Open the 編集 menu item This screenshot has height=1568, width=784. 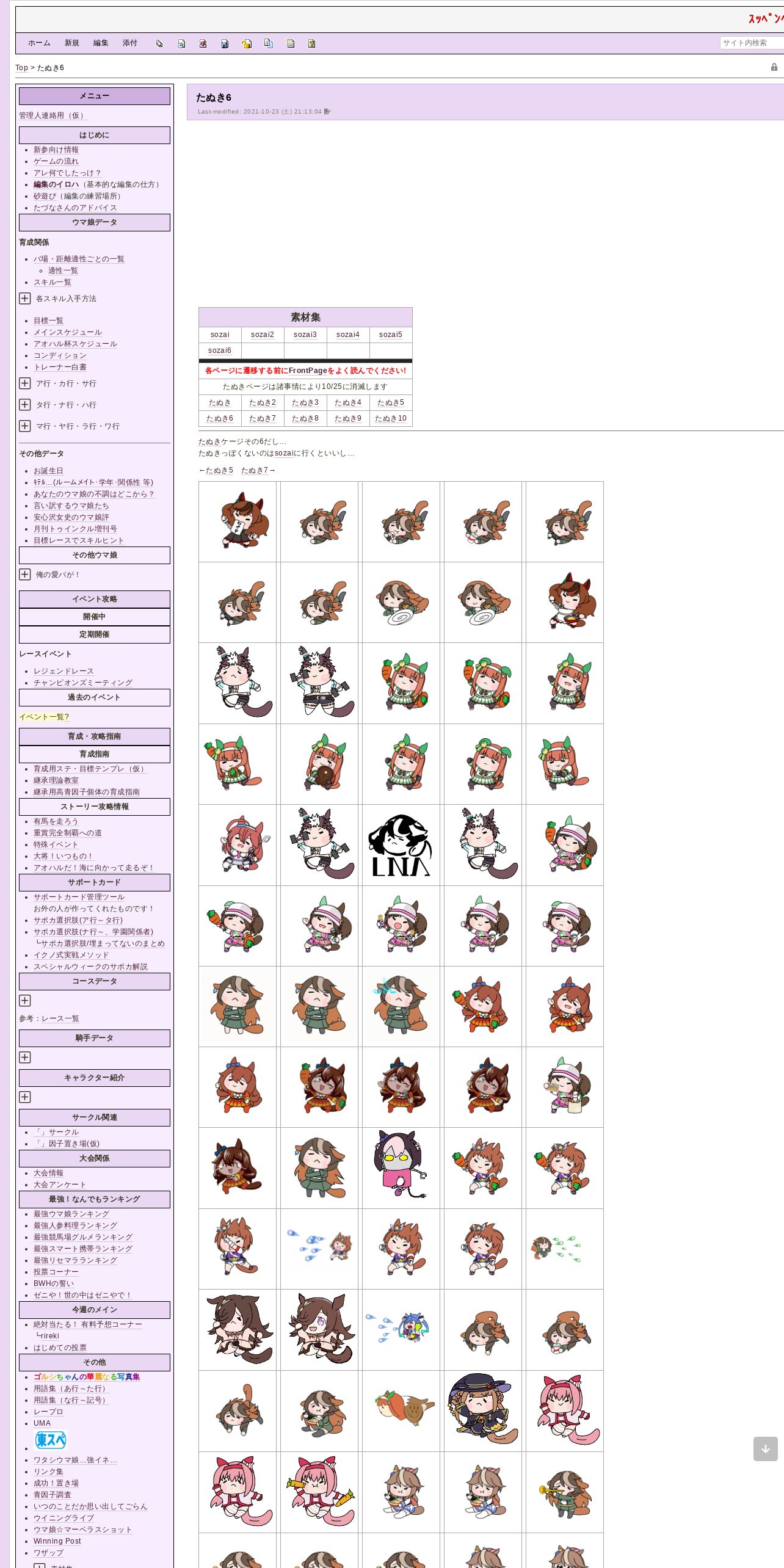coord(101,43)
